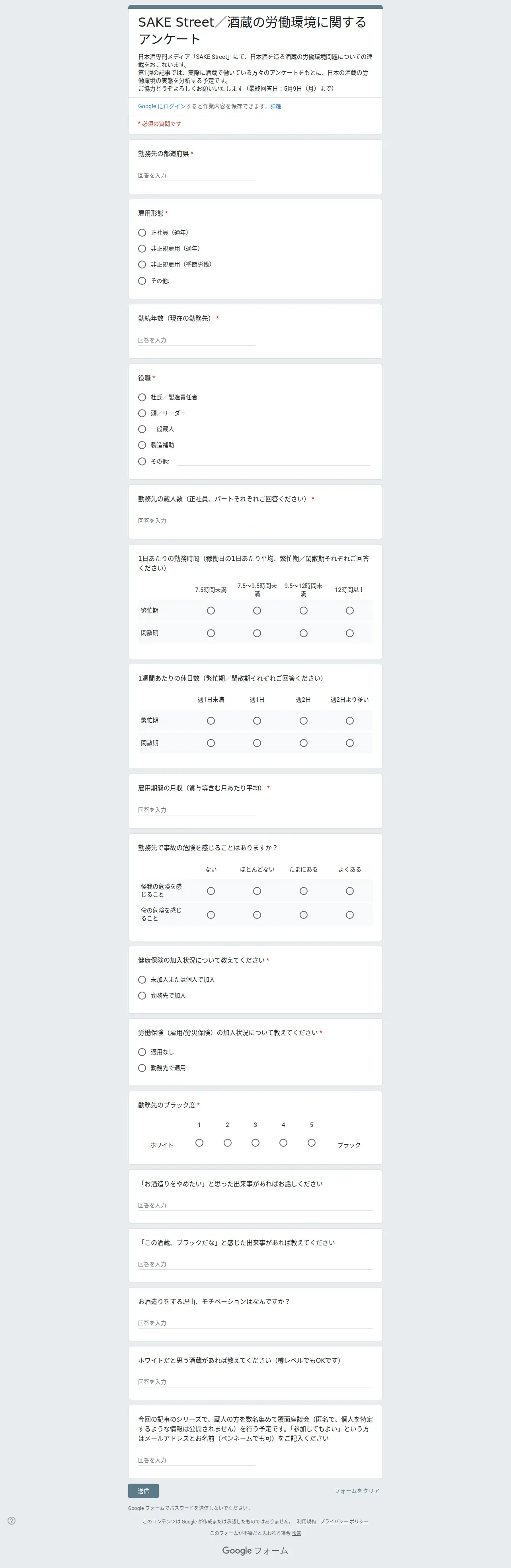Select 勤務先で加入 health insurance option

[142, 995]
